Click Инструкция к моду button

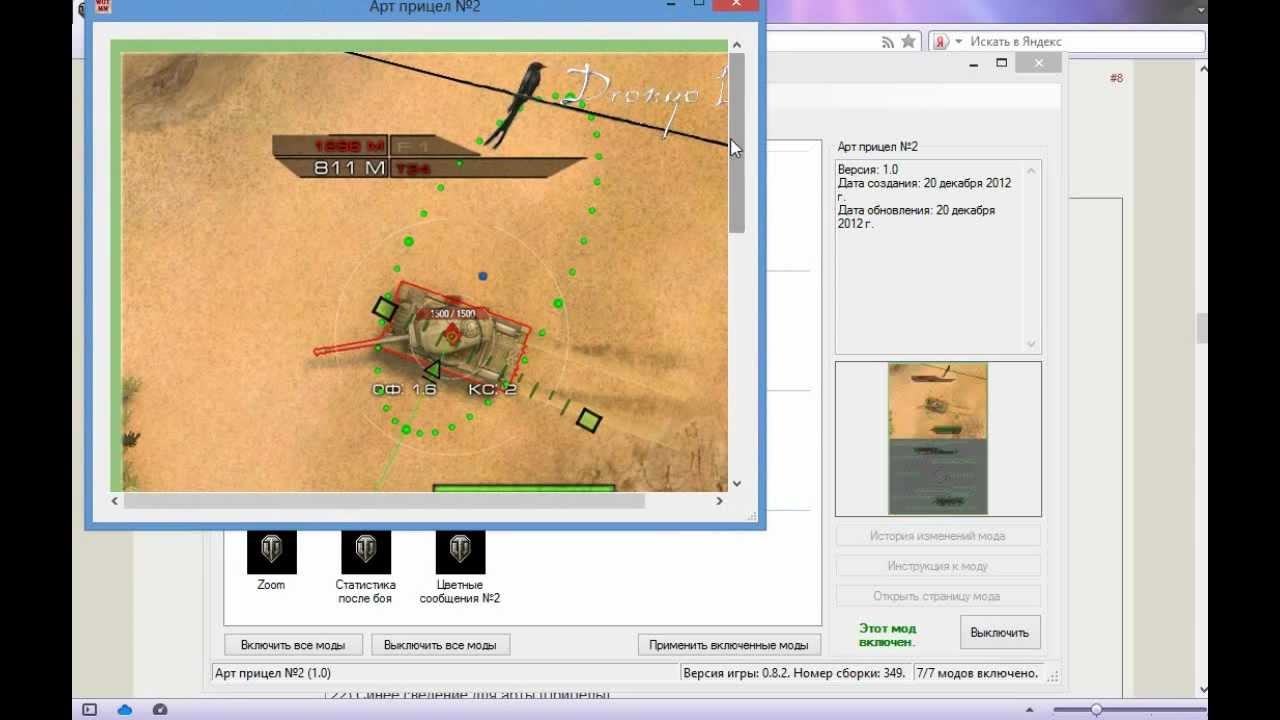click(937, 566)
